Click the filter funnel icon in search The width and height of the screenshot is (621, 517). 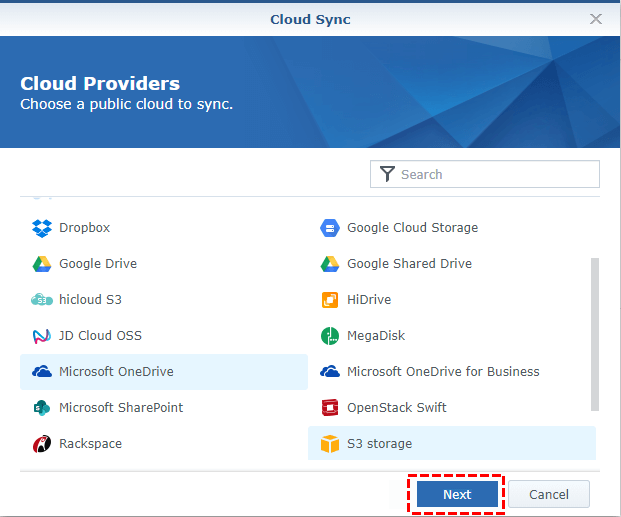387,174
